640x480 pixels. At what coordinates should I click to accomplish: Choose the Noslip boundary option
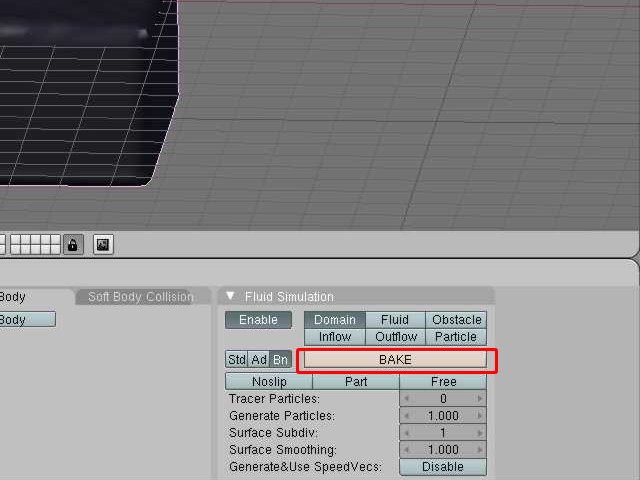click(x=269, y=382)
